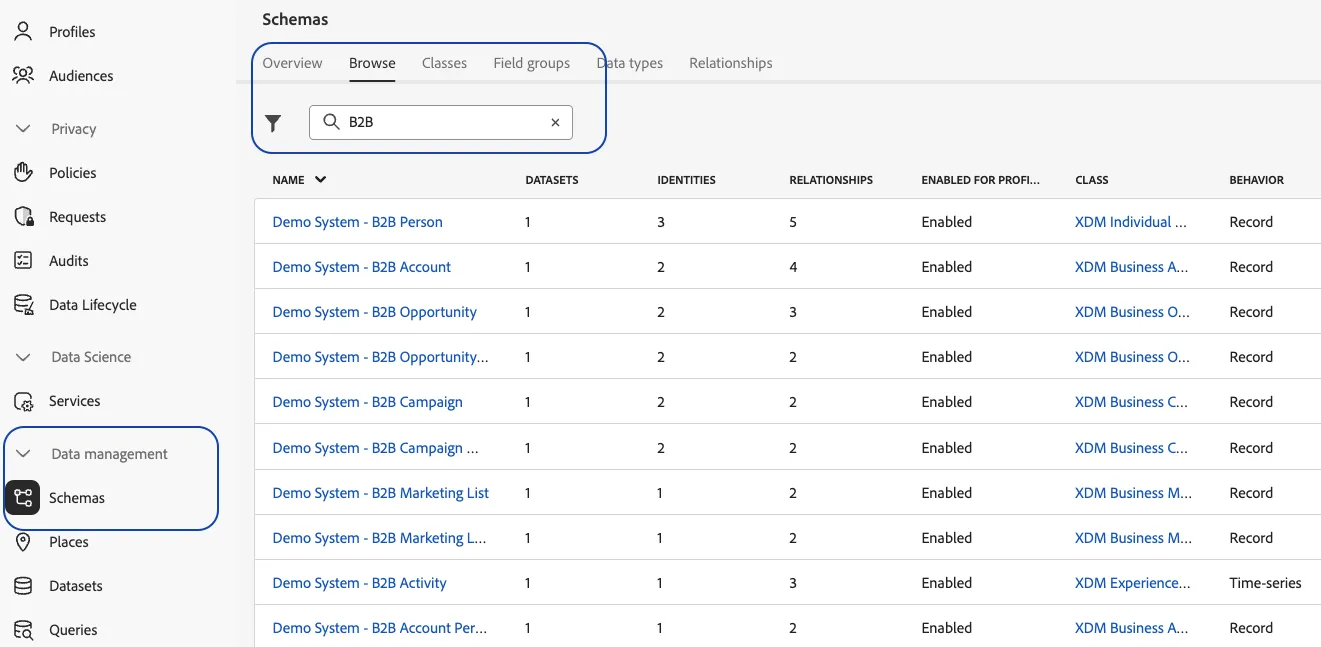This screenshot has width=1321, height=647.
Task: Open Demo System - B2B Campaign schema
Action: pyautogui.click(x=367, y=402)
